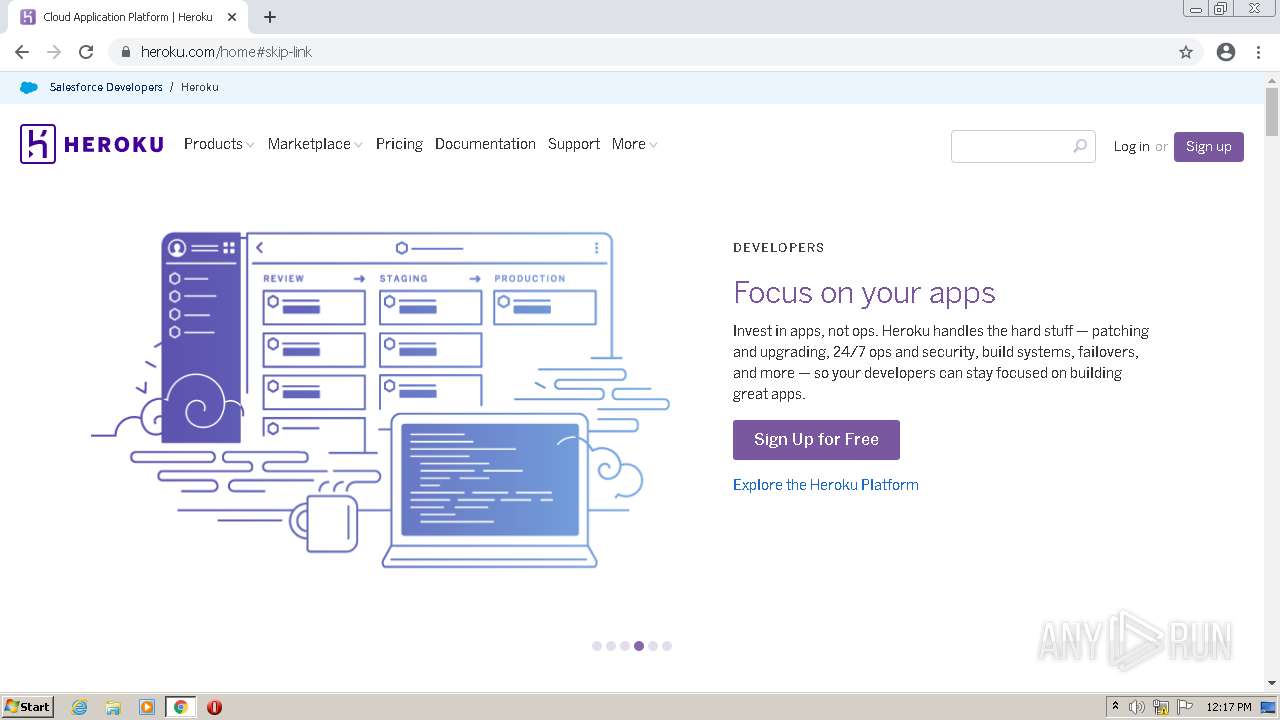Open media player from taskbar

pyautogui.click(x=147, y=707)
